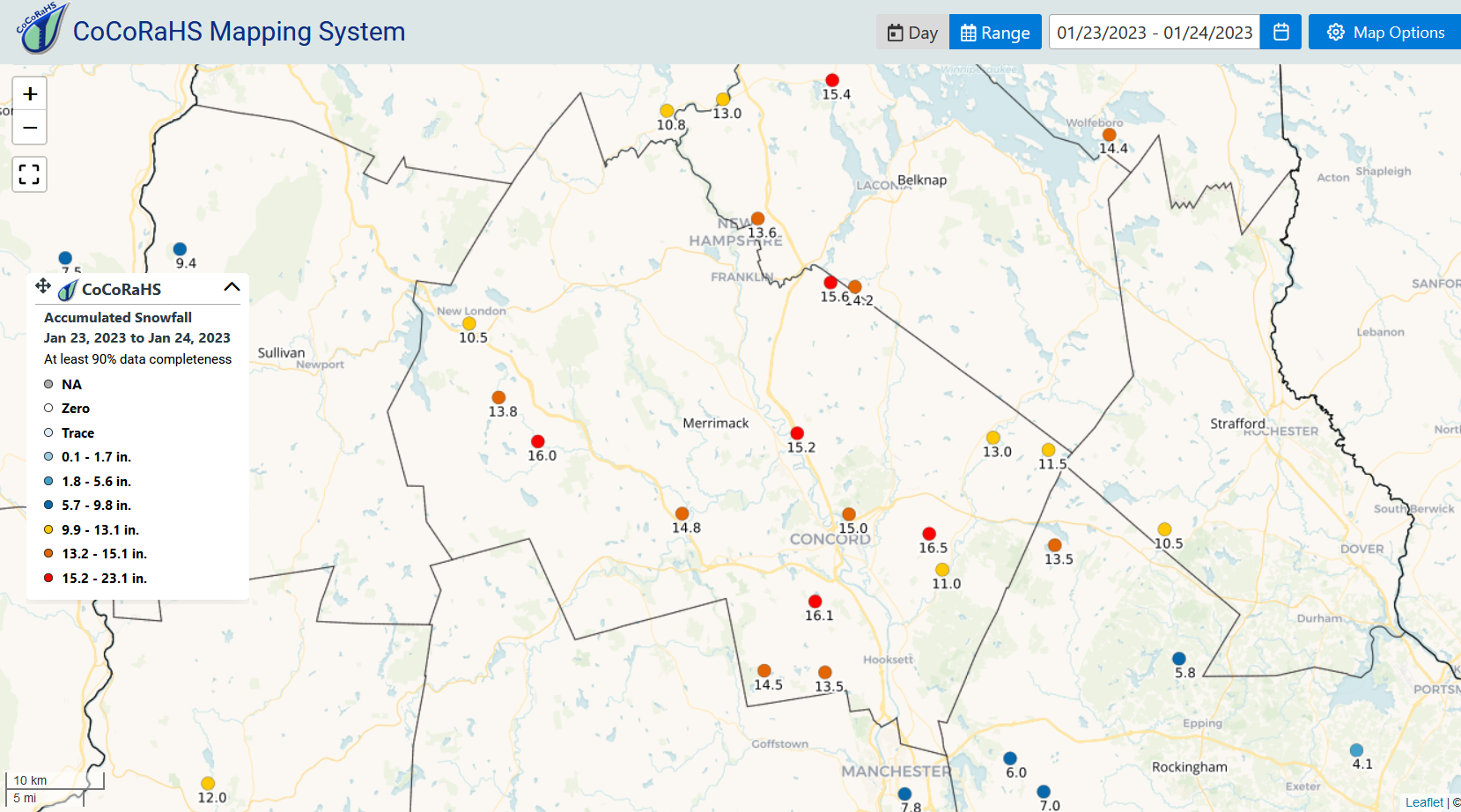
Task: Select the 4.1 blue station marker
Action: click(1357, 750)
